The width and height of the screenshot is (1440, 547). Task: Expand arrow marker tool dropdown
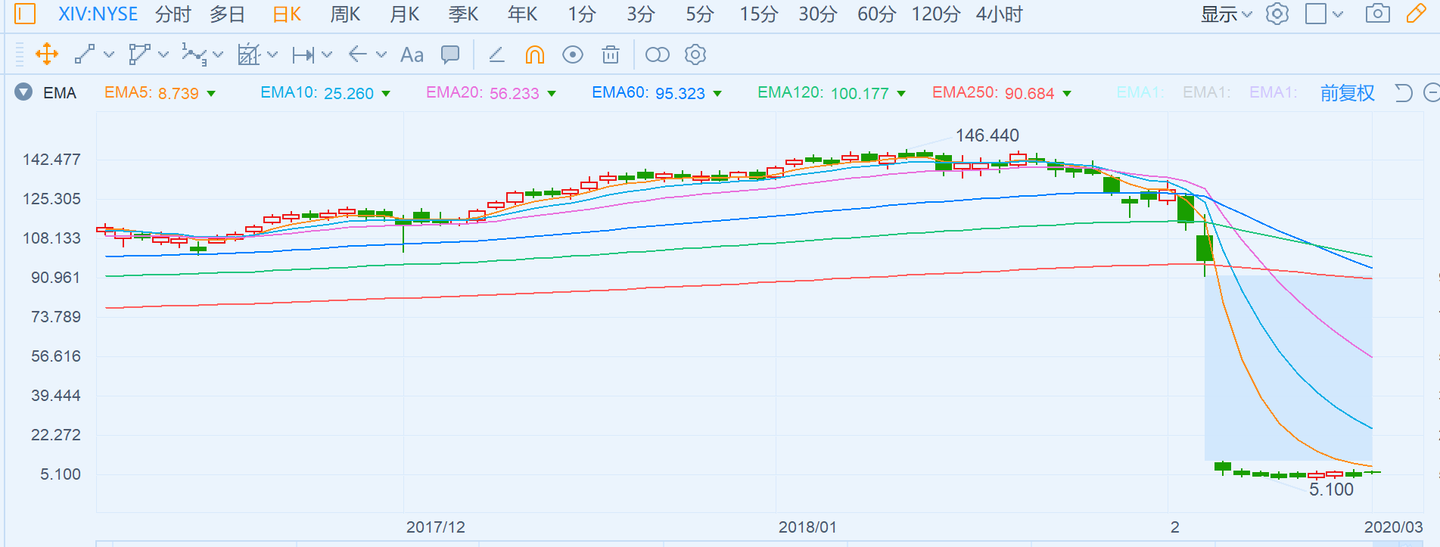[x=381, y=55]
